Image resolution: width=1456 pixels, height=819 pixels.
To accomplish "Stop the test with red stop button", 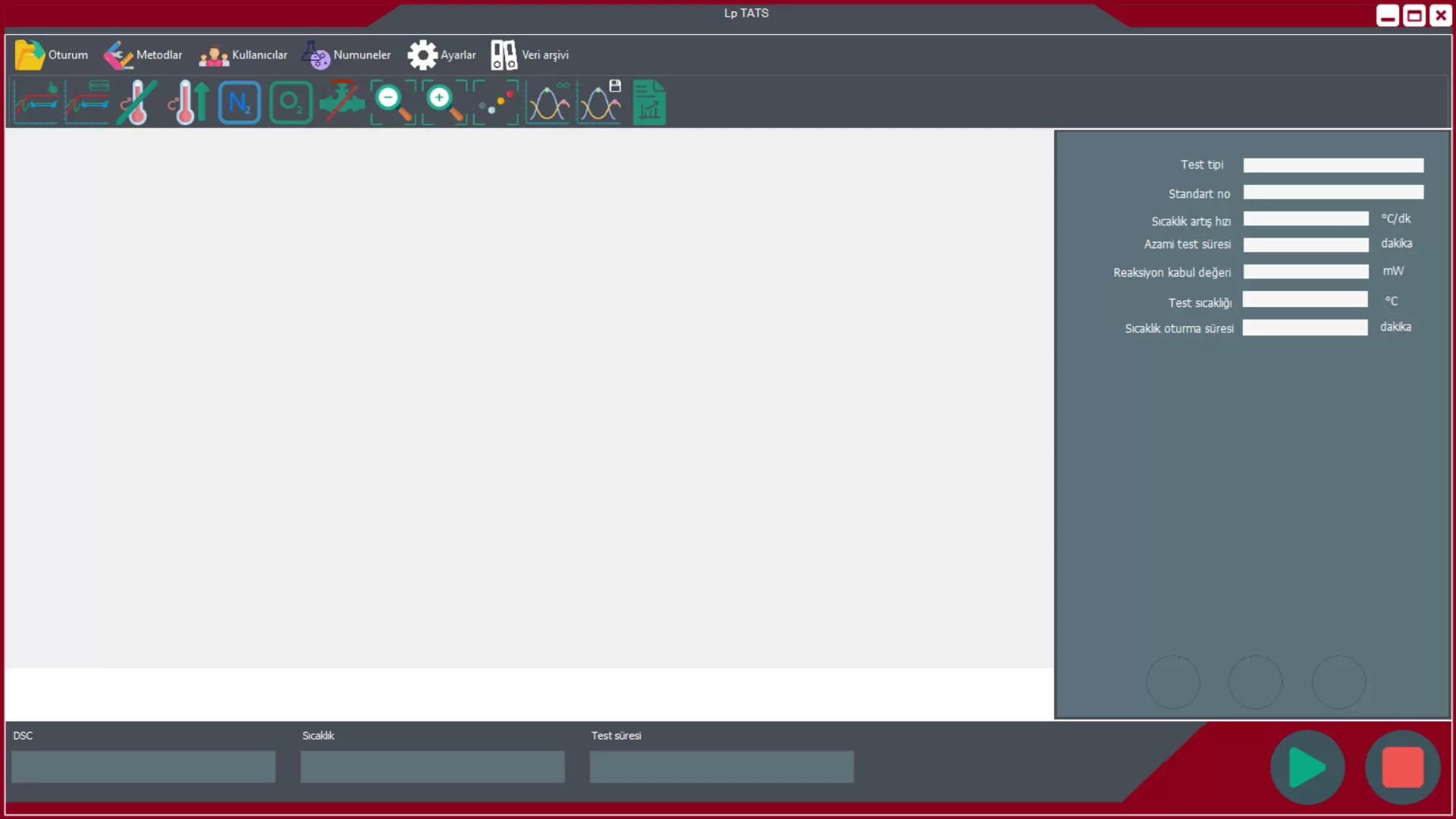I will 1402,767.
